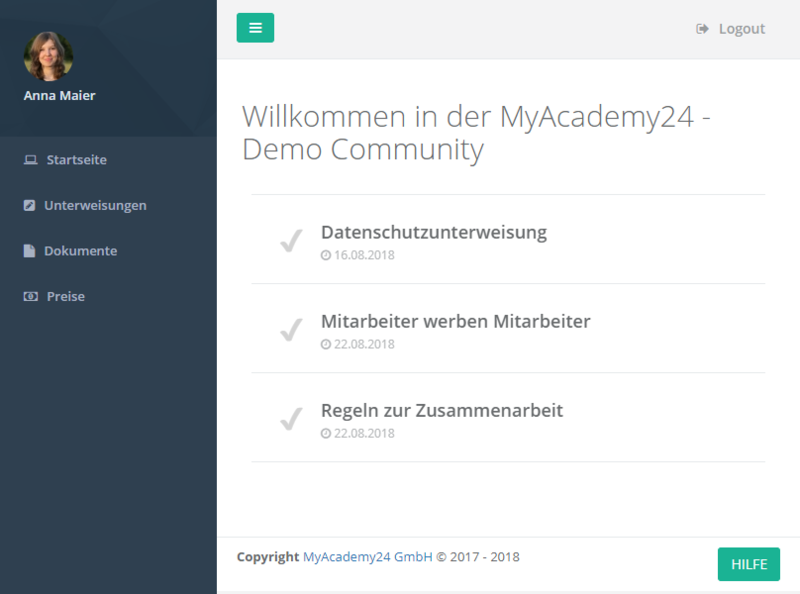This screenshot has width=800, height=594.
Task: Open Anna Maier's profile picture
Action: [48, 57]
